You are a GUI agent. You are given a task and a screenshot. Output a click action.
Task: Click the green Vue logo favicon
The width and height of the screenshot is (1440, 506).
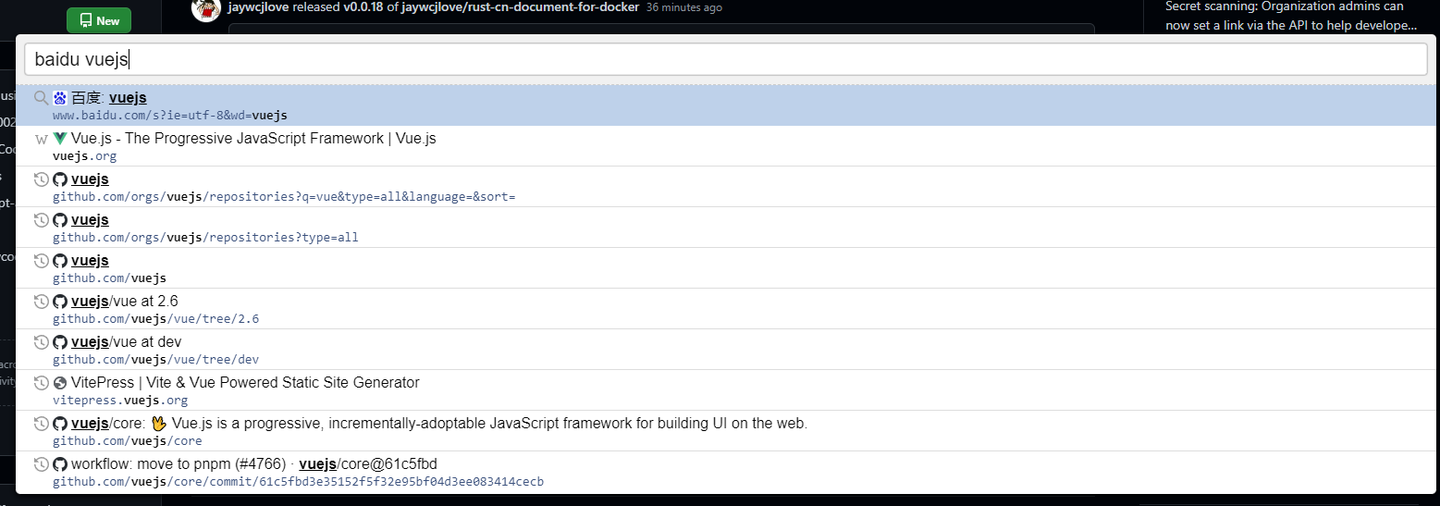tap(60, 139)
